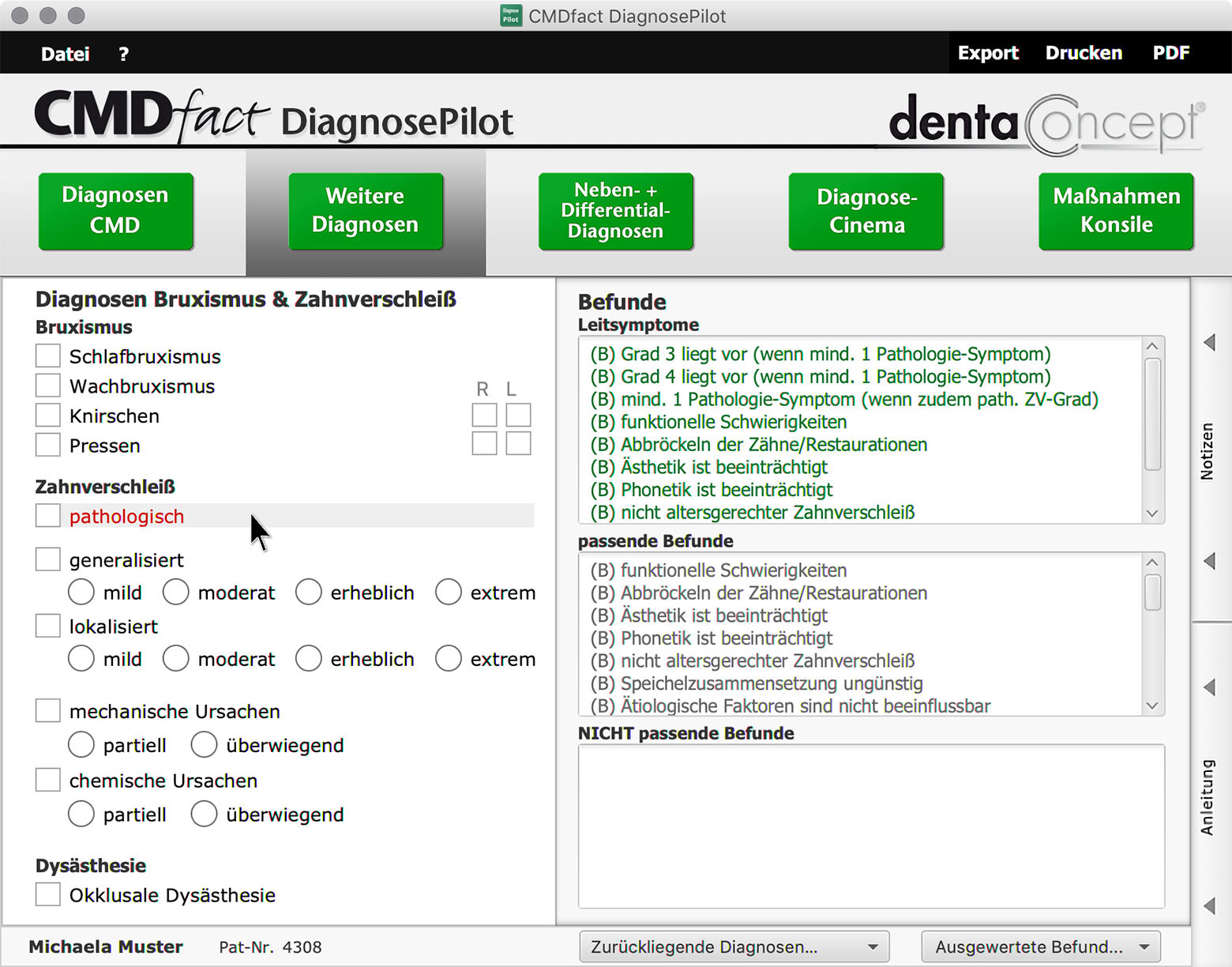Check the lokalisiert checkbox
The width and height of the screenshot is (1232, 967).
click(x=48, y=626)
